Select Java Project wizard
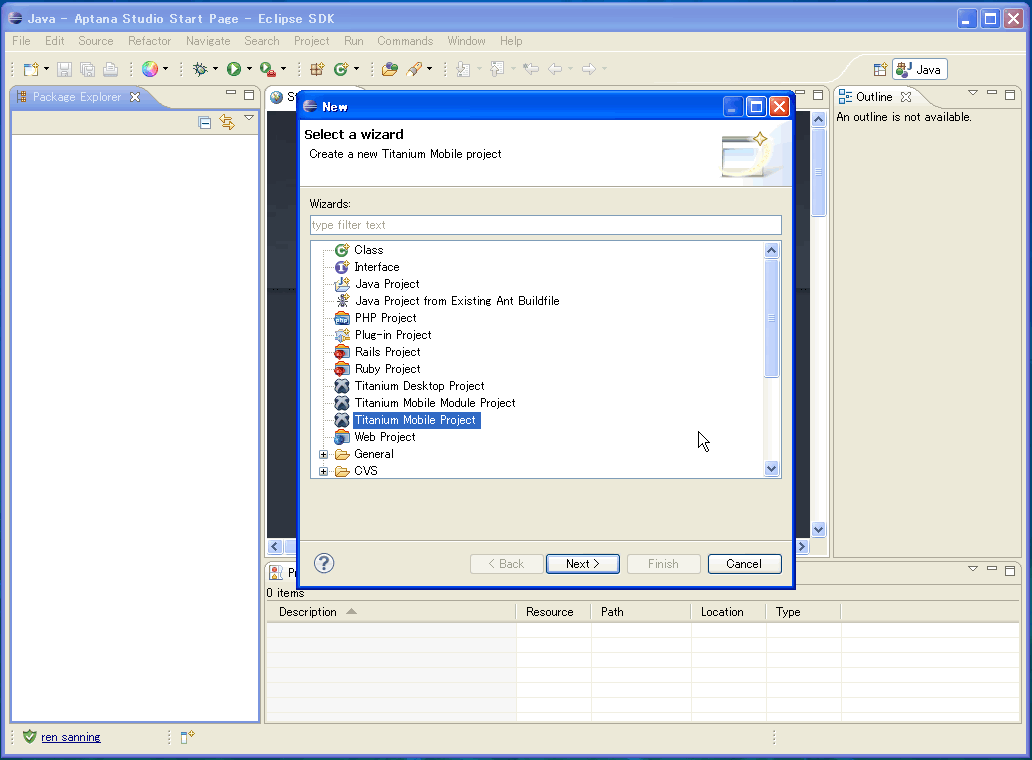Viewport: 1032px width, 760px height. pos(387,284)
